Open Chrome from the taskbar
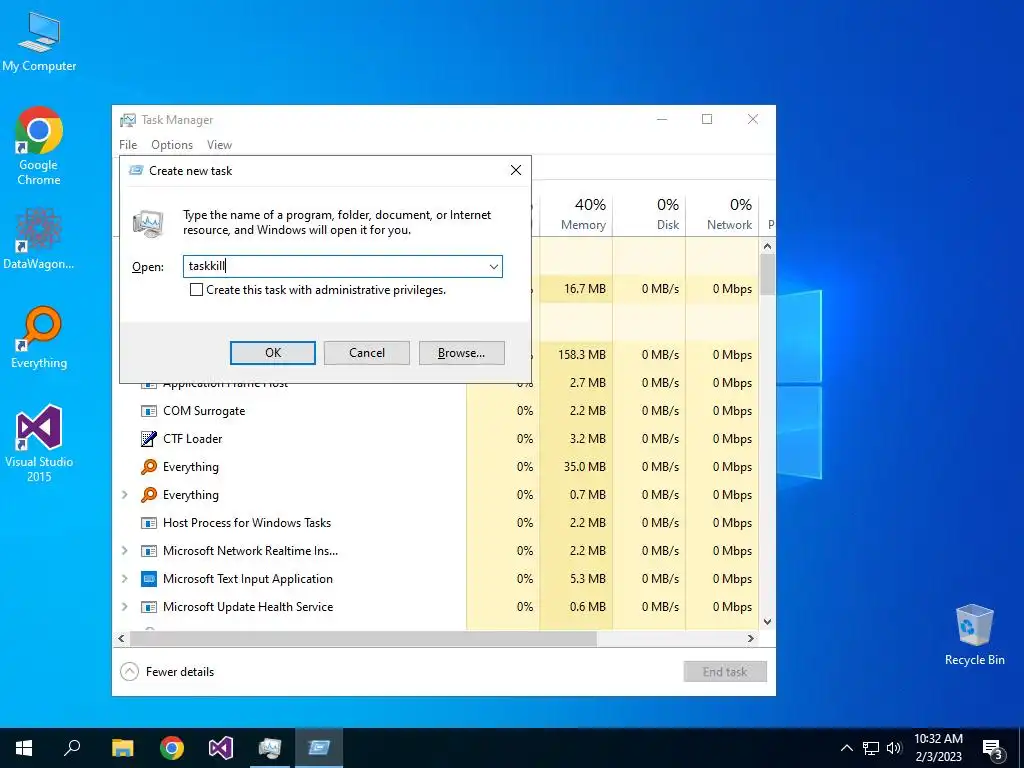The image size is (1024, 768). [172, 748]
